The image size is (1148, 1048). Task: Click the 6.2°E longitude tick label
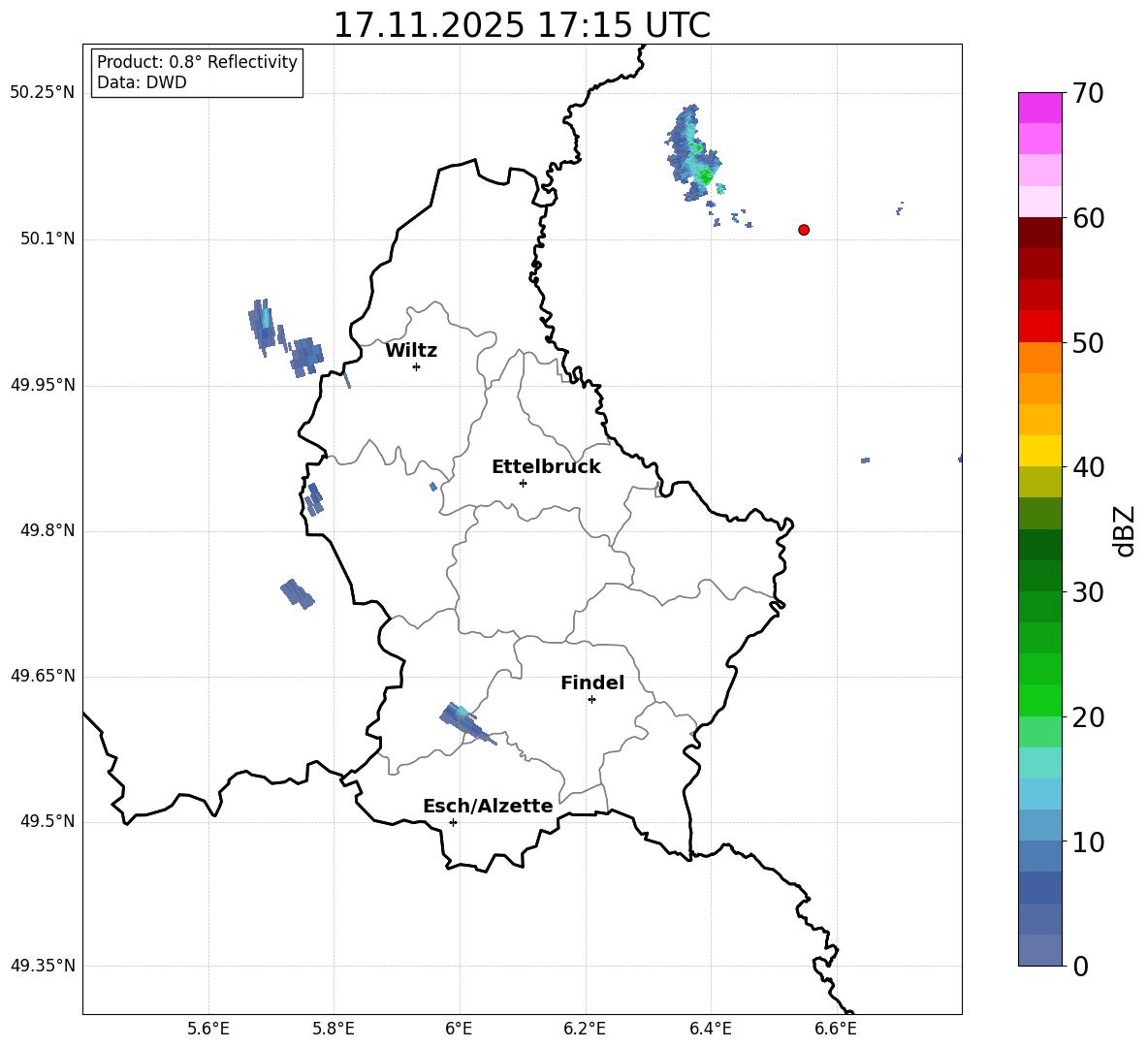586,1029
